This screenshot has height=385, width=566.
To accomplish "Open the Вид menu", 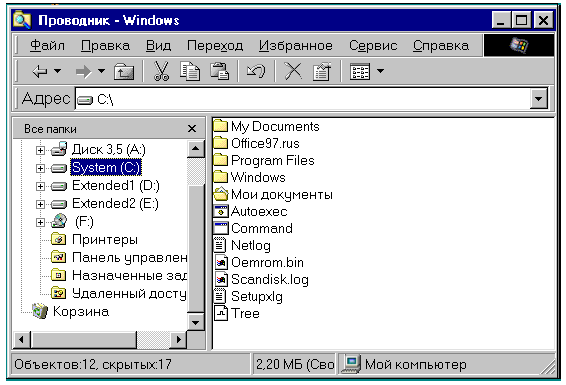I will click(158, 45).
